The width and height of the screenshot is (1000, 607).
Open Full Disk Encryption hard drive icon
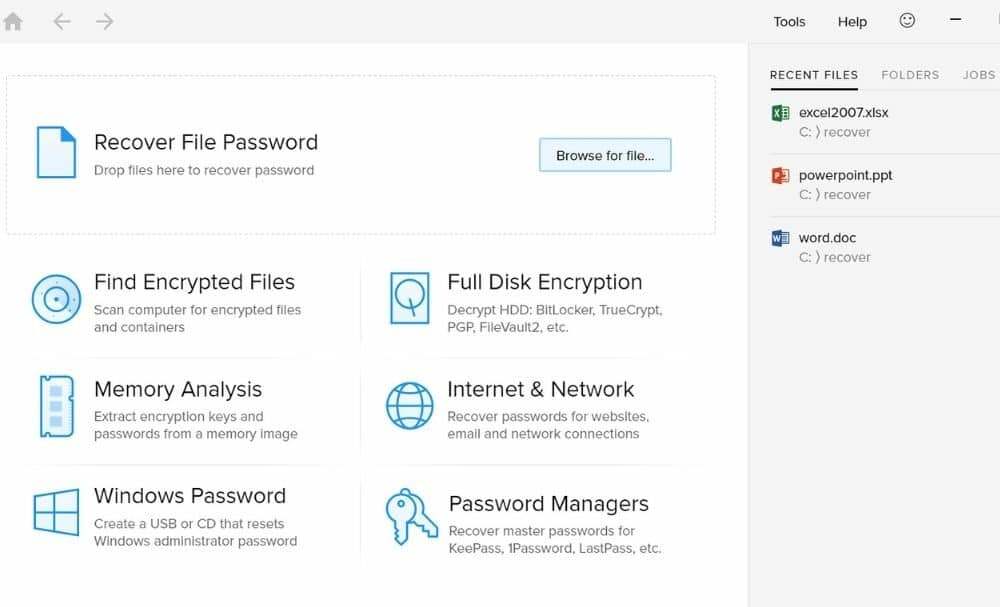click(x=409, y=298)
